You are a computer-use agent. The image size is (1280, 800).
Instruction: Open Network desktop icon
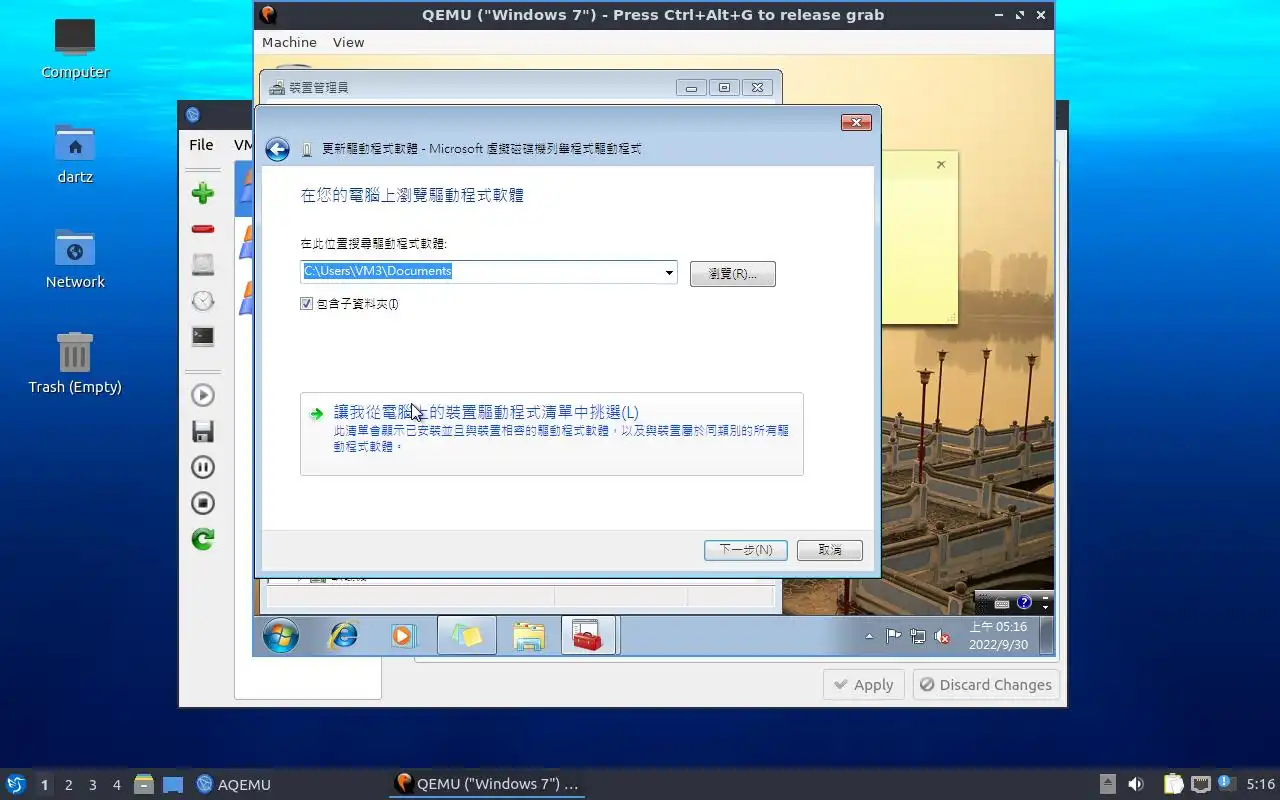(x=75, y=259)
